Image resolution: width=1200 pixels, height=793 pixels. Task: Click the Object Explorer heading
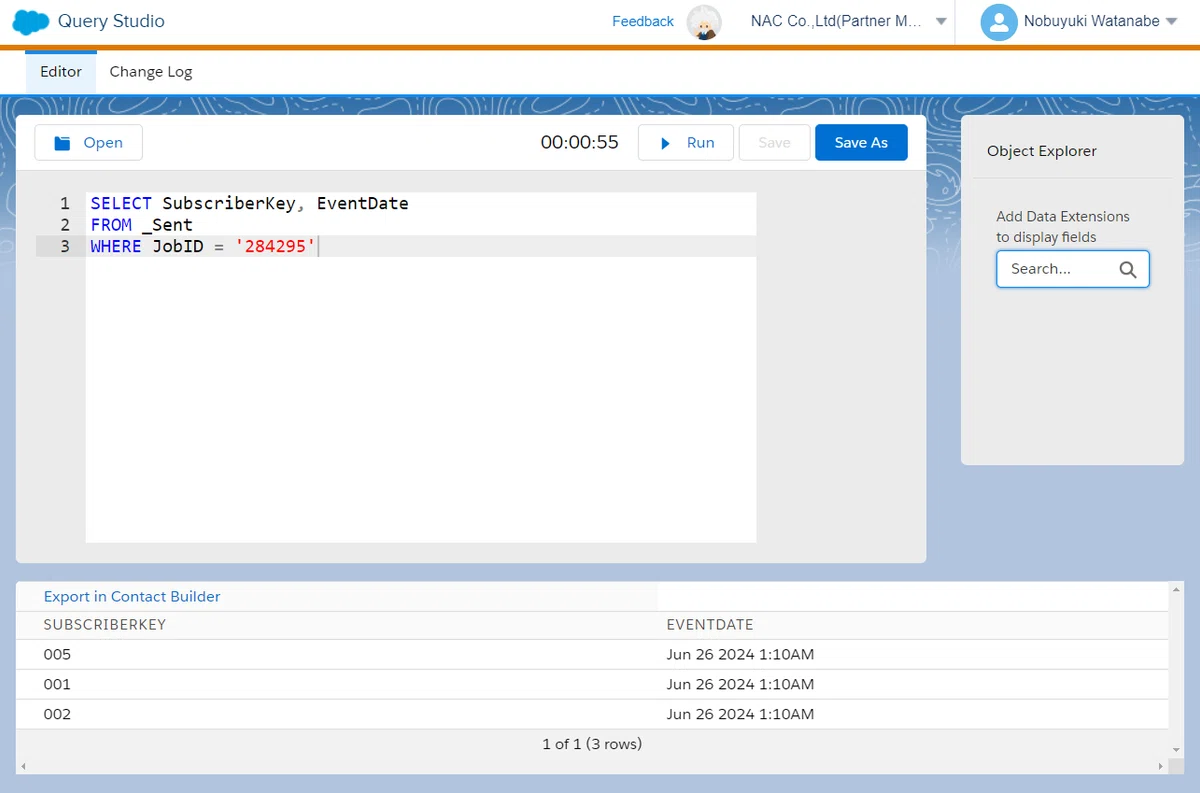tap(1042, 151)
